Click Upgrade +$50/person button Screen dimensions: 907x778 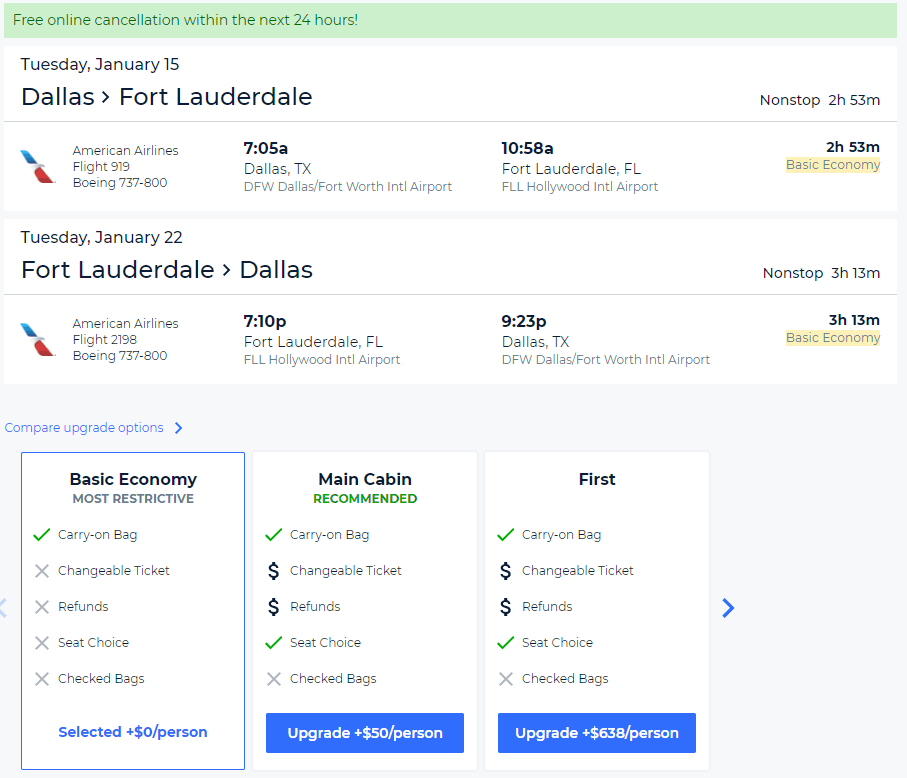(365, 733)
